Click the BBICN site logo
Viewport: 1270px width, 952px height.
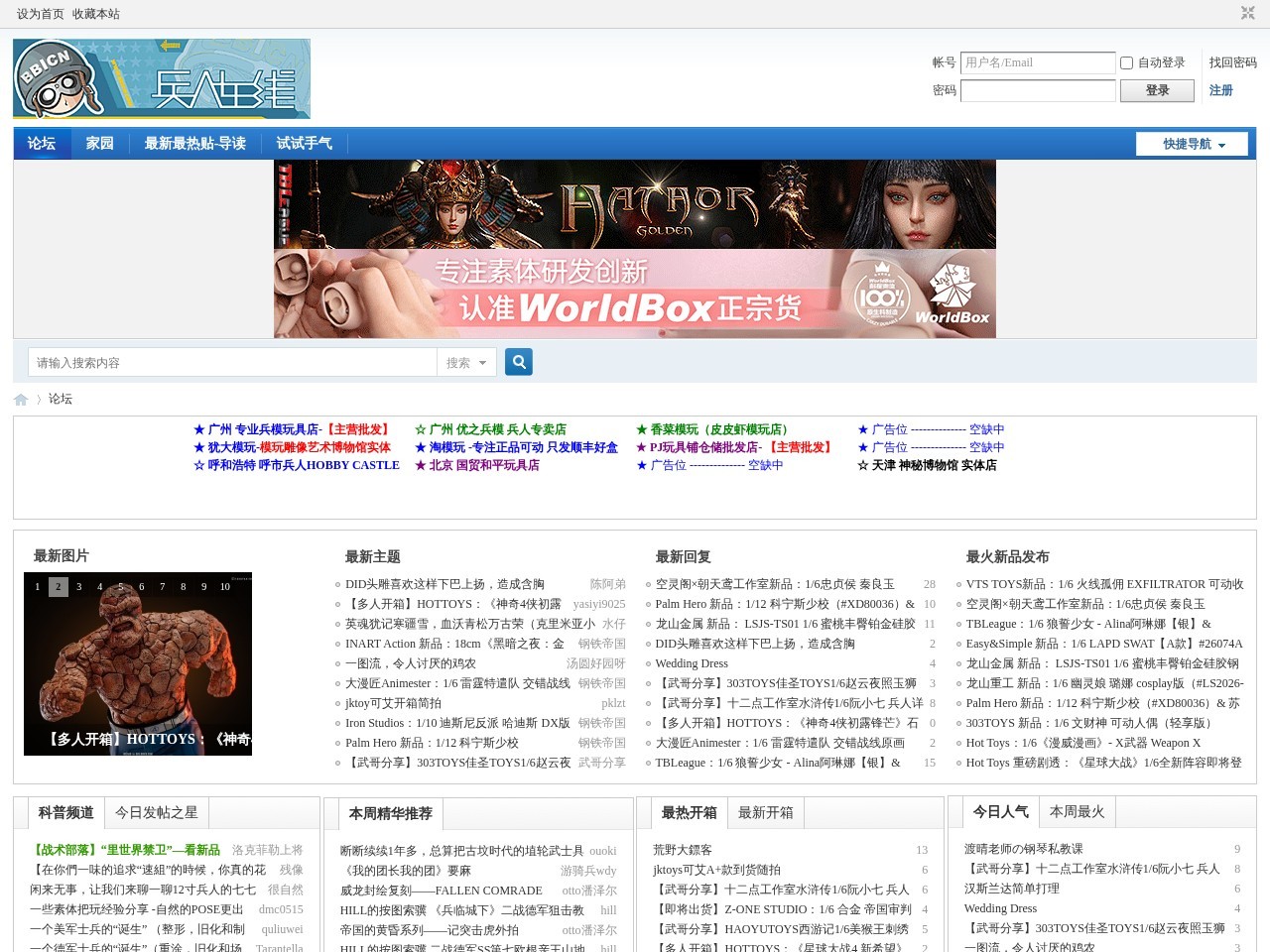[162, 79]
